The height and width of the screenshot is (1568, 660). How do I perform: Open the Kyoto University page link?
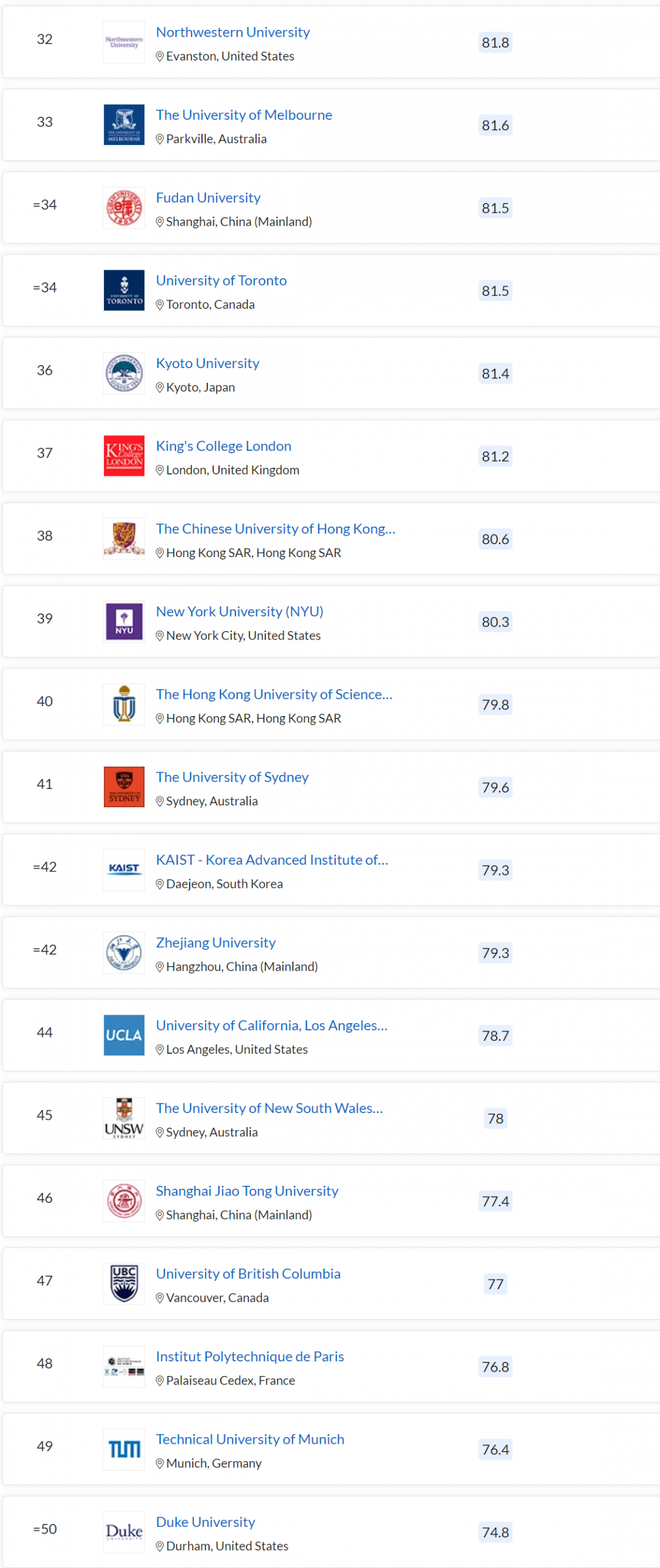(207, 363)
